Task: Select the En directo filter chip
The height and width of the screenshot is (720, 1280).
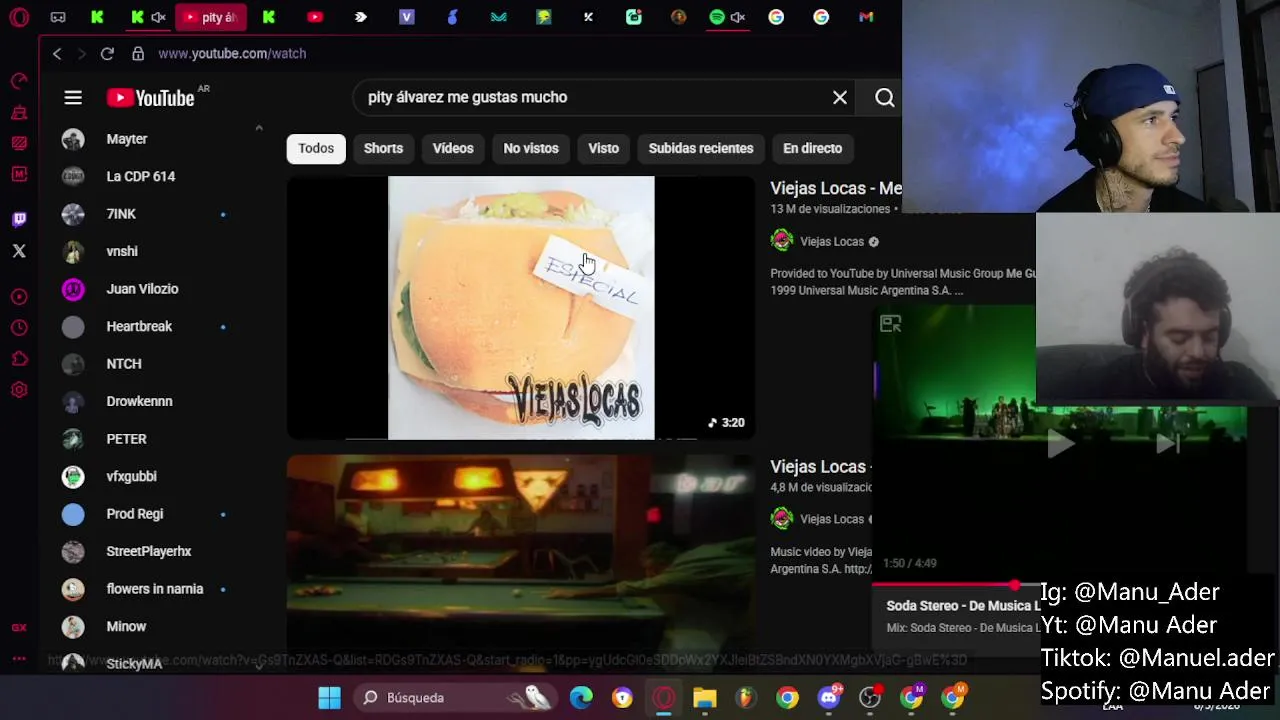Action: pyautogui.click(x=812, y=148)
